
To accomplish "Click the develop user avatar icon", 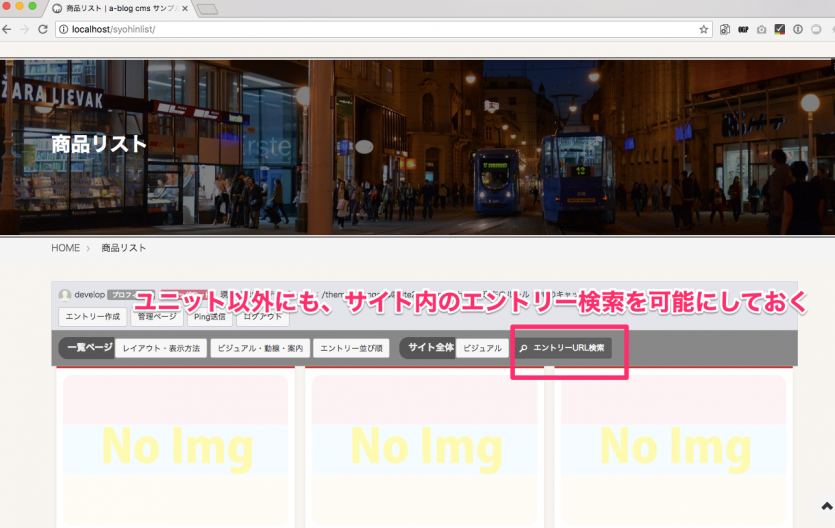I will click(x=65, y=295).
